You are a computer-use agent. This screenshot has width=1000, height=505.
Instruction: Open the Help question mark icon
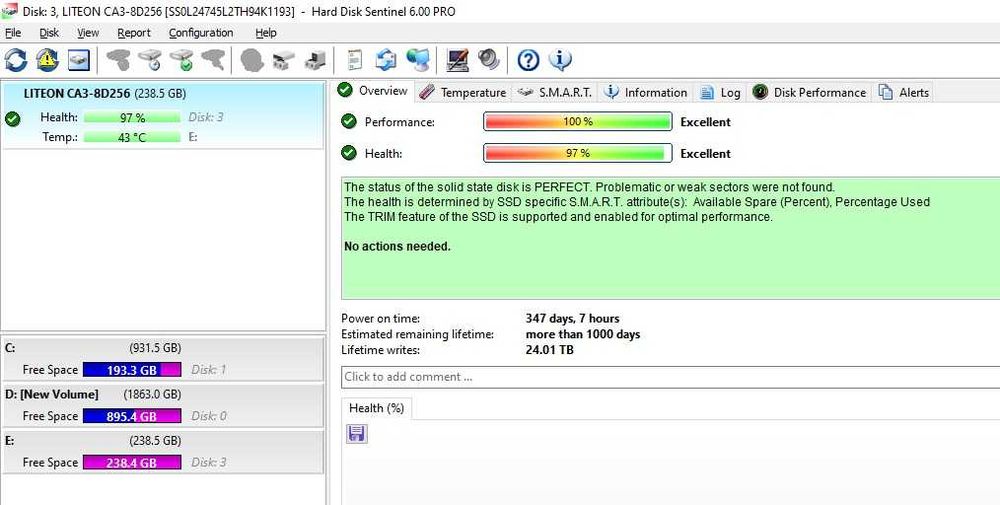[x=528, y=61]
